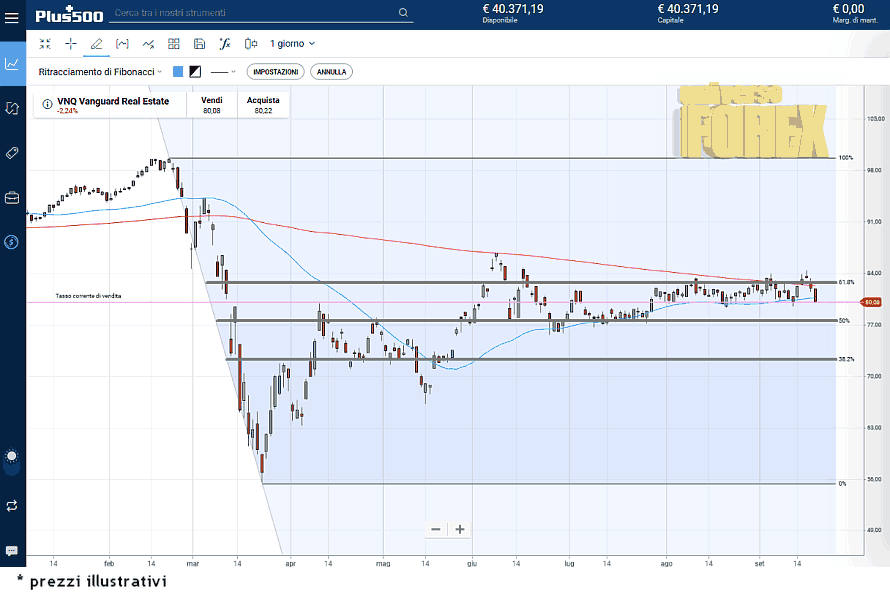Open the price tag sidebar item

pos(12,153)
